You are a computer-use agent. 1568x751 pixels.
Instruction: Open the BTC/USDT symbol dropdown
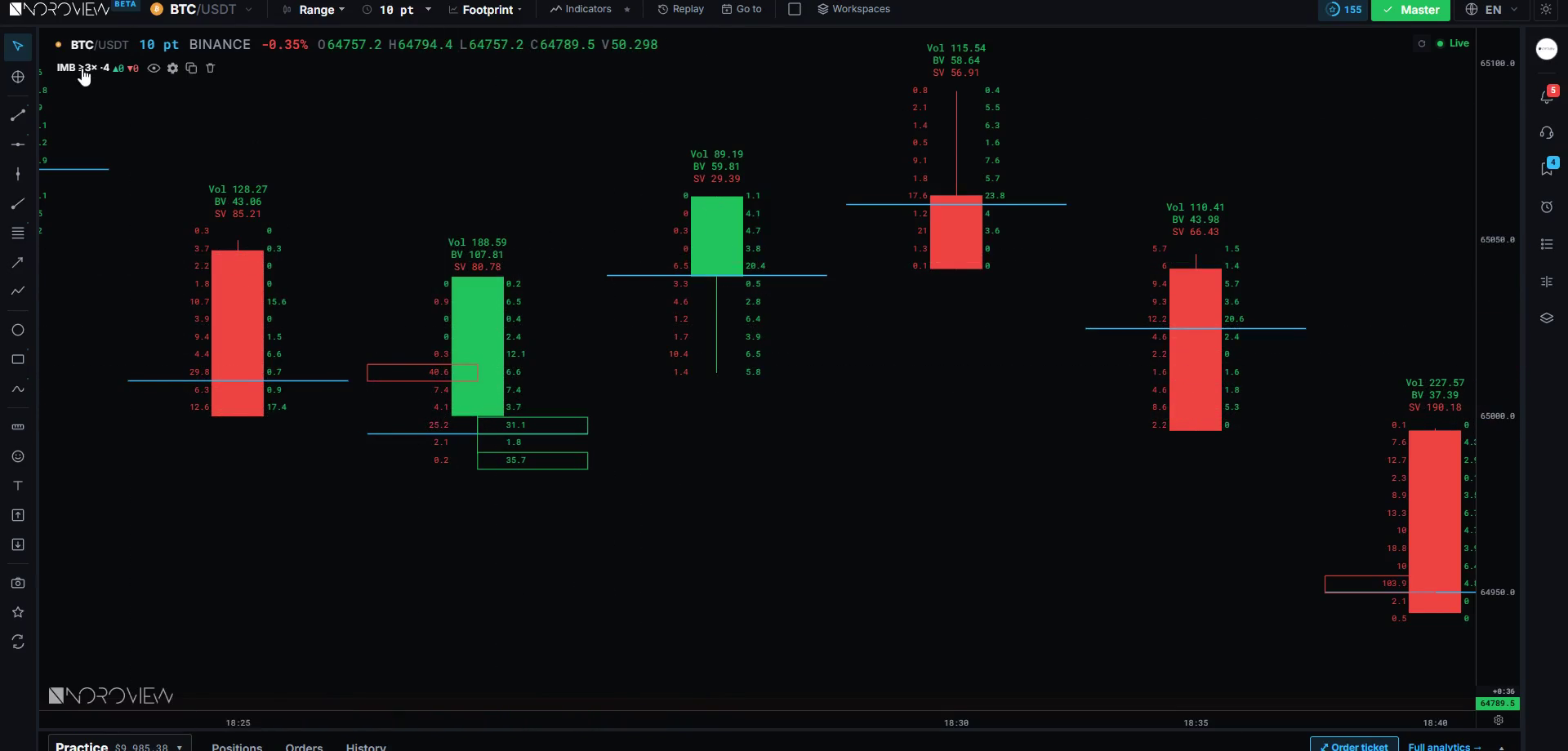tap(202, 10)
